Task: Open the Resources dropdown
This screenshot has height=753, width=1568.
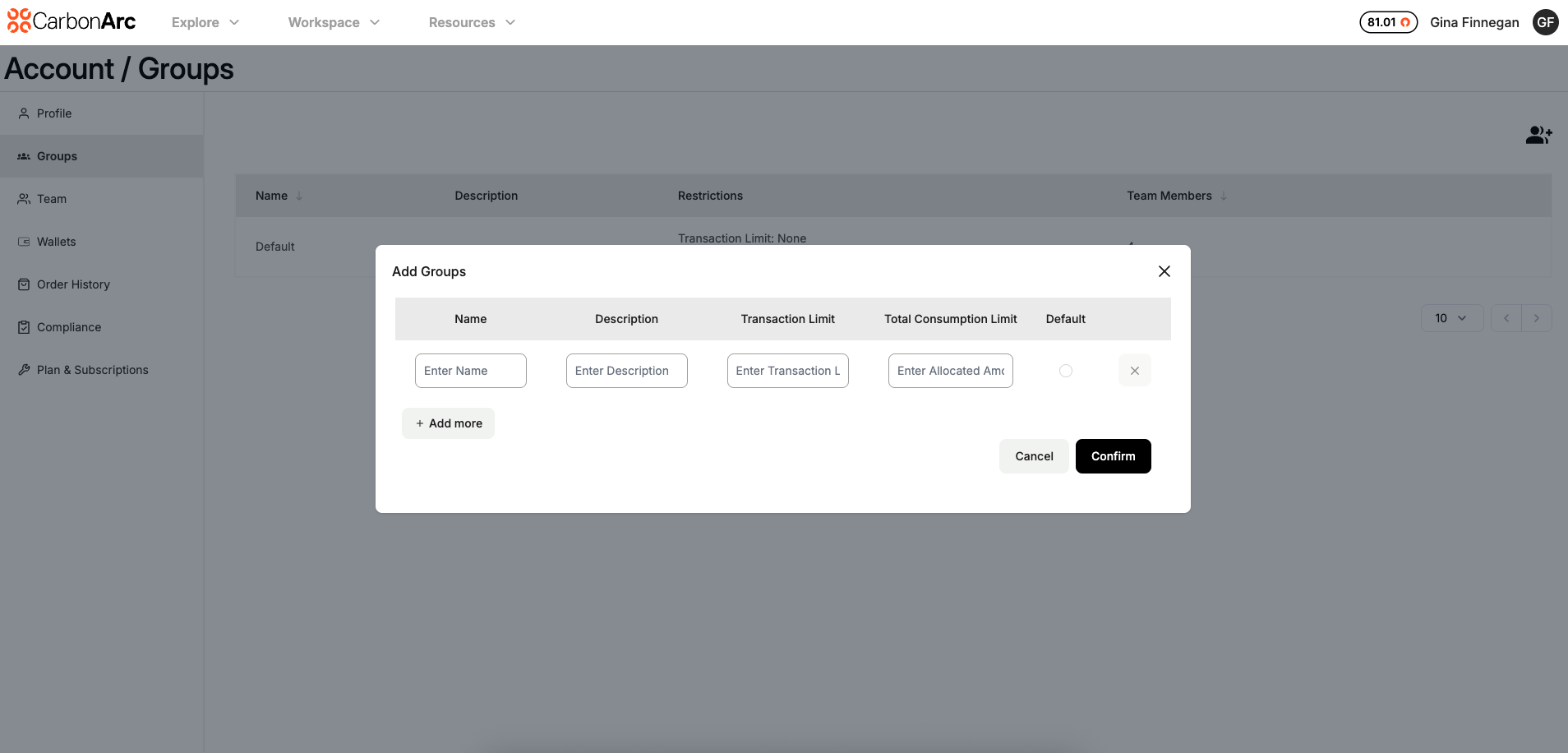Action: (x=472, y=22)
